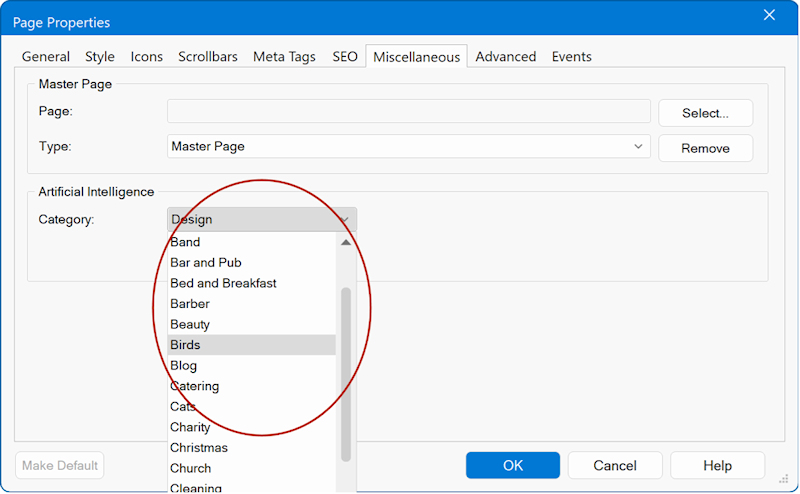The image size is (800, 494).
Task: Switch to the Events tab
Action: pyautogui.click(x=572, y=57)
